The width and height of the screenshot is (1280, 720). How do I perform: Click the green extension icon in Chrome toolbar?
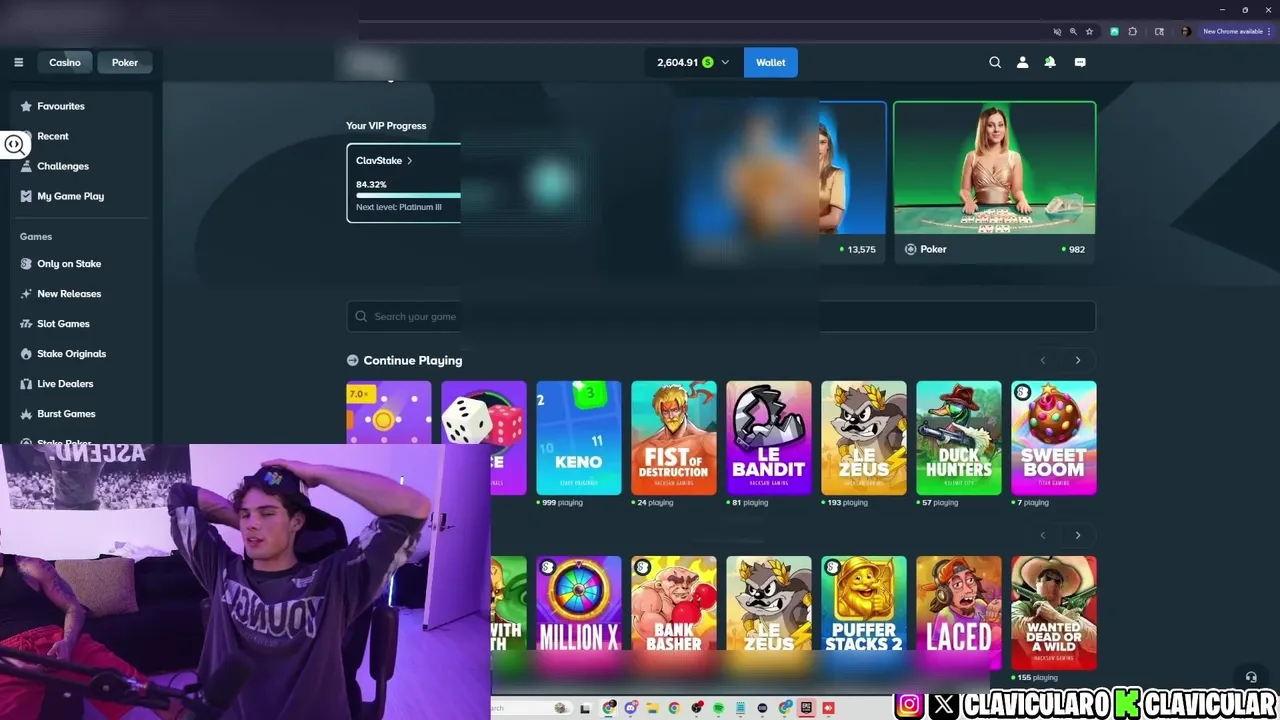coord(1114,32)
